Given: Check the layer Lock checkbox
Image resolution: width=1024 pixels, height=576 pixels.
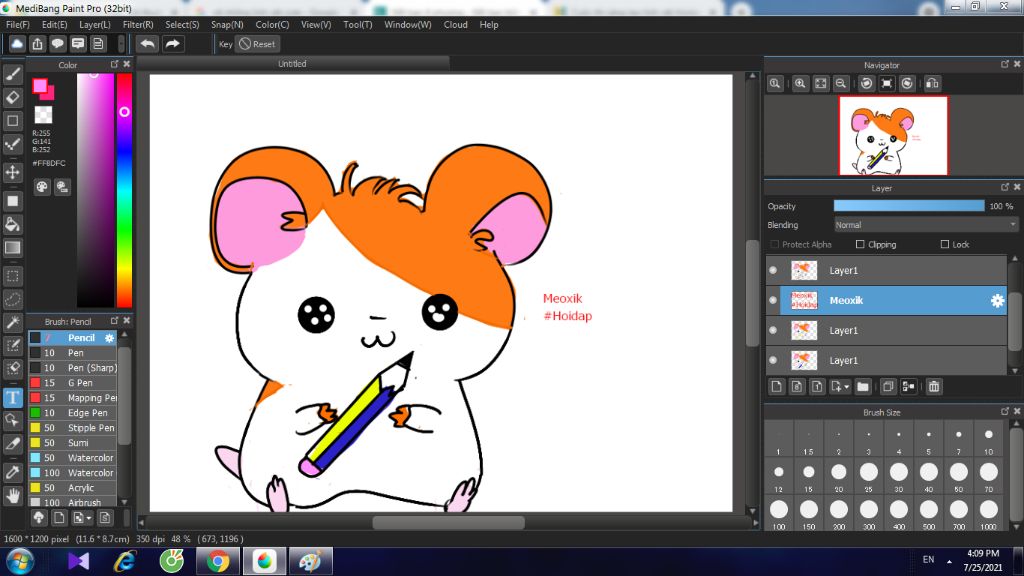Looking at the screenshot, I should click(945, 244).
